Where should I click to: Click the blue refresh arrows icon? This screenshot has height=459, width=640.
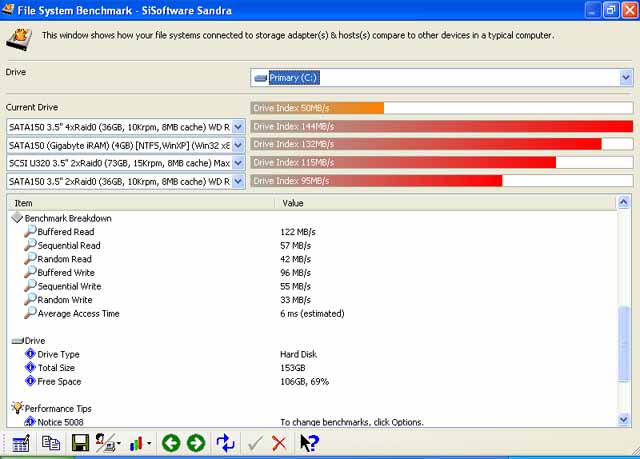tap(225, 443)
